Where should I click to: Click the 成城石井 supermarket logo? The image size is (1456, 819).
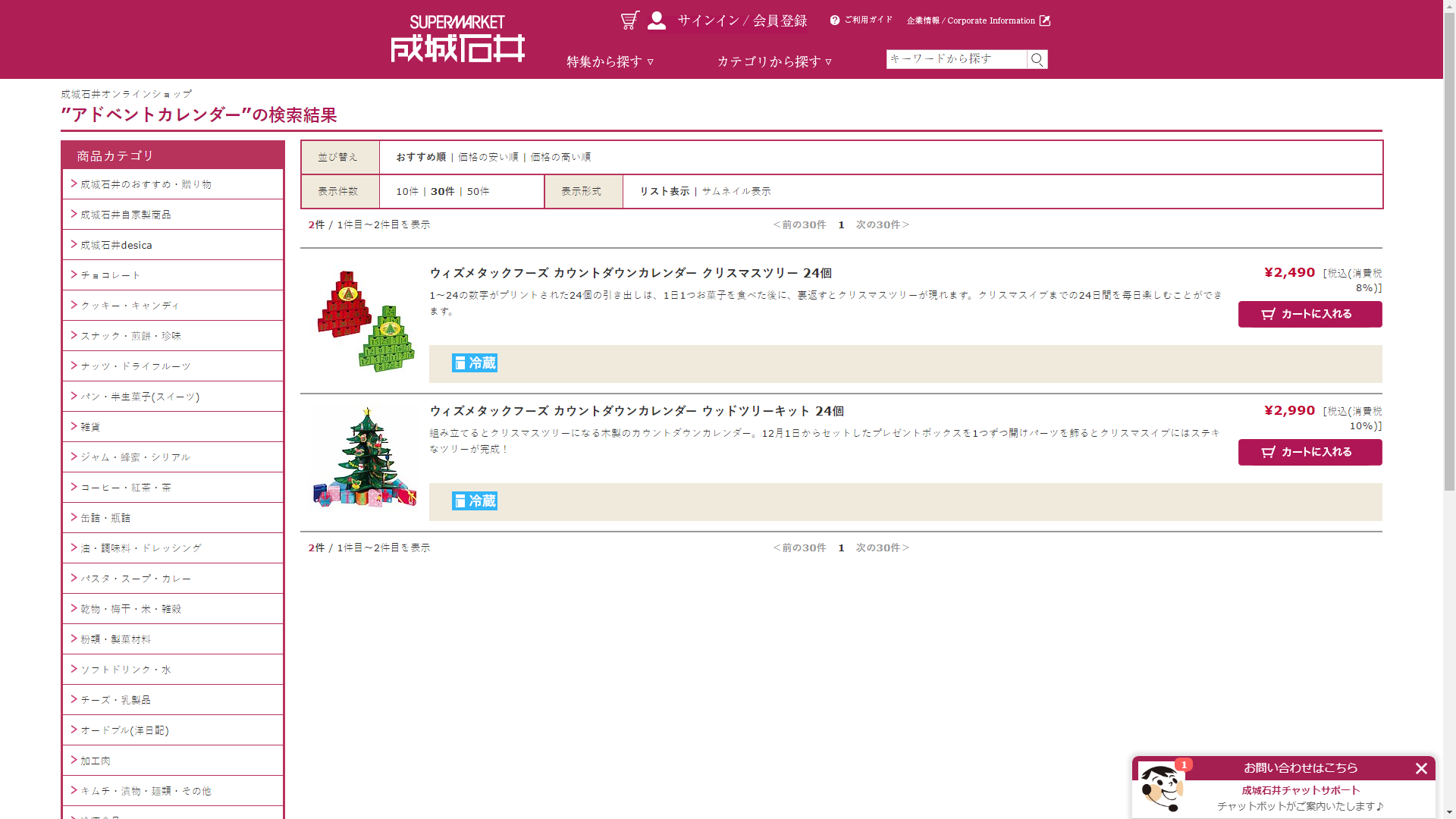click(x=457, y=39)
